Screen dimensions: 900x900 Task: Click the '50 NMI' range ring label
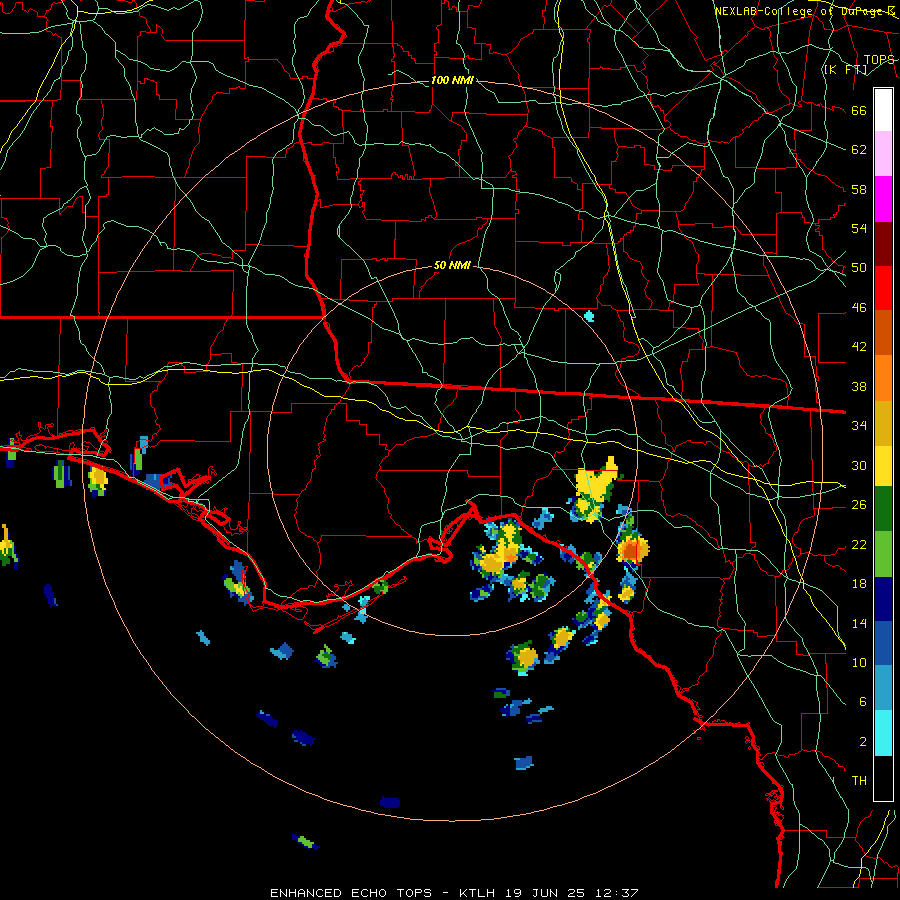tap(452, 265)
